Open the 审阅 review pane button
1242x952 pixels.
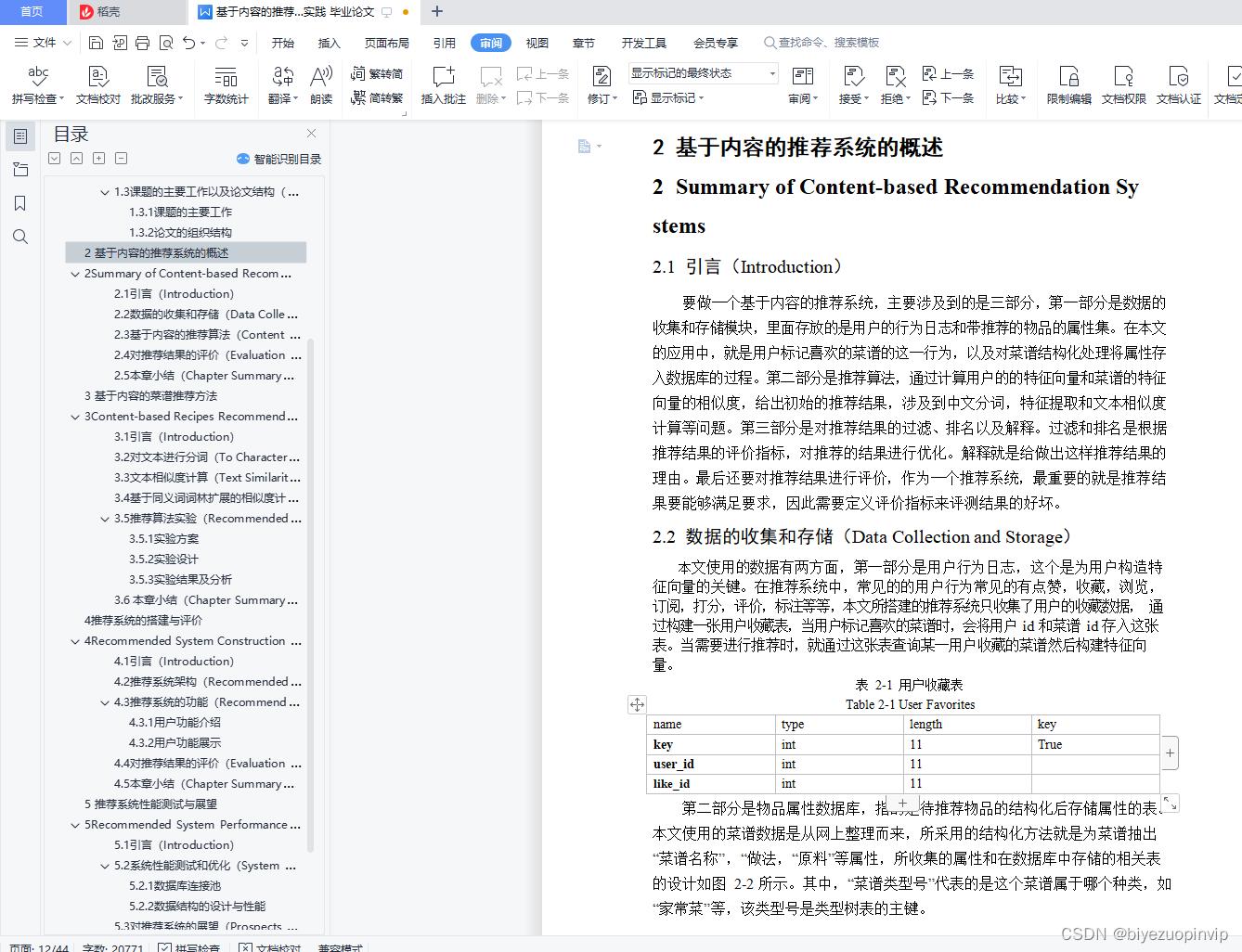[x=803, y=84]
